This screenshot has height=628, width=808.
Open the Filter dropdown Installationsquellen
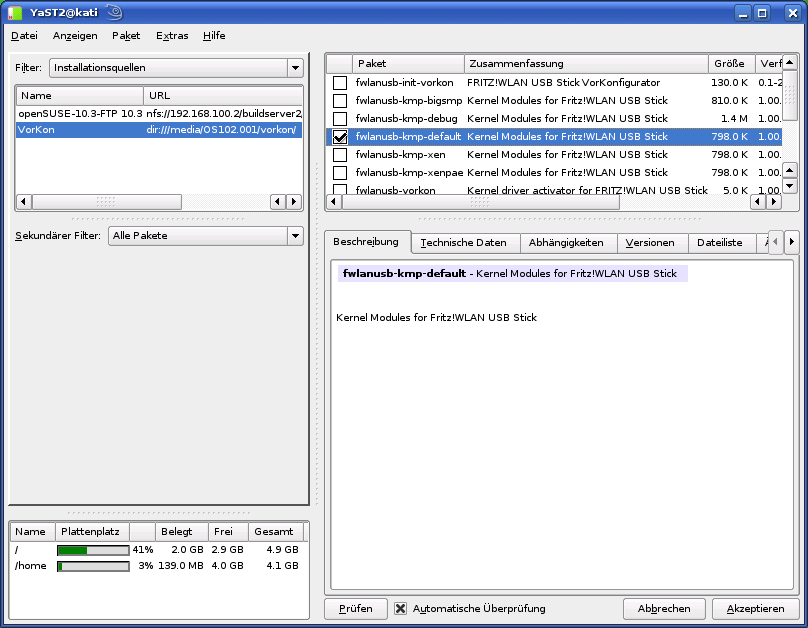176,67
